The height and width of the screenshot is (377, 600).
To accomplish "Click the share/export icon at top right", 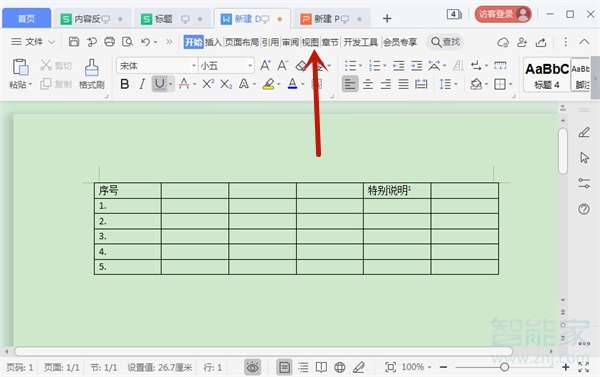I will [x=541, y=42].
